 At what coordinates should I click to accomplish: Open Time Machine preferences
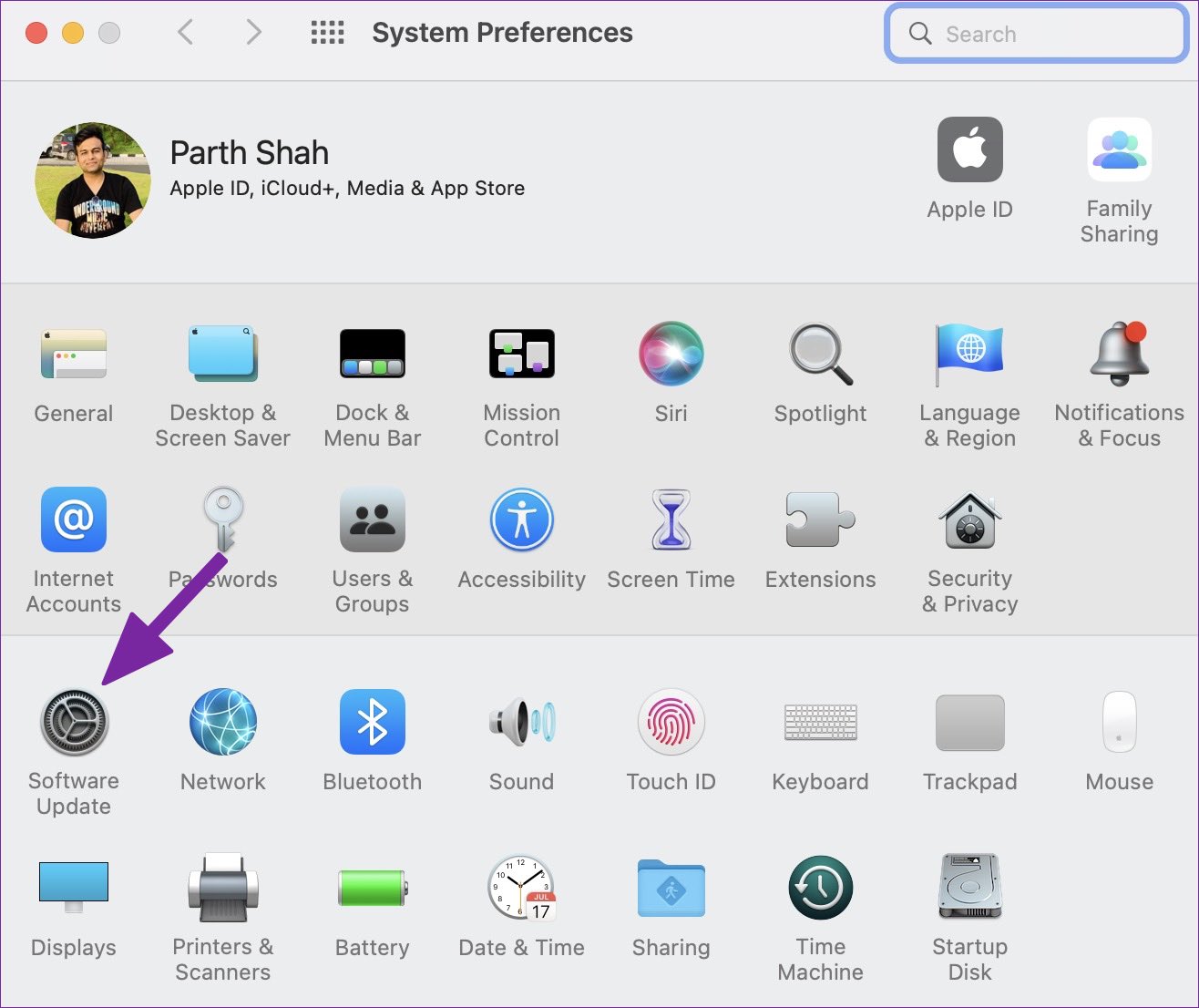pos(821,887)
